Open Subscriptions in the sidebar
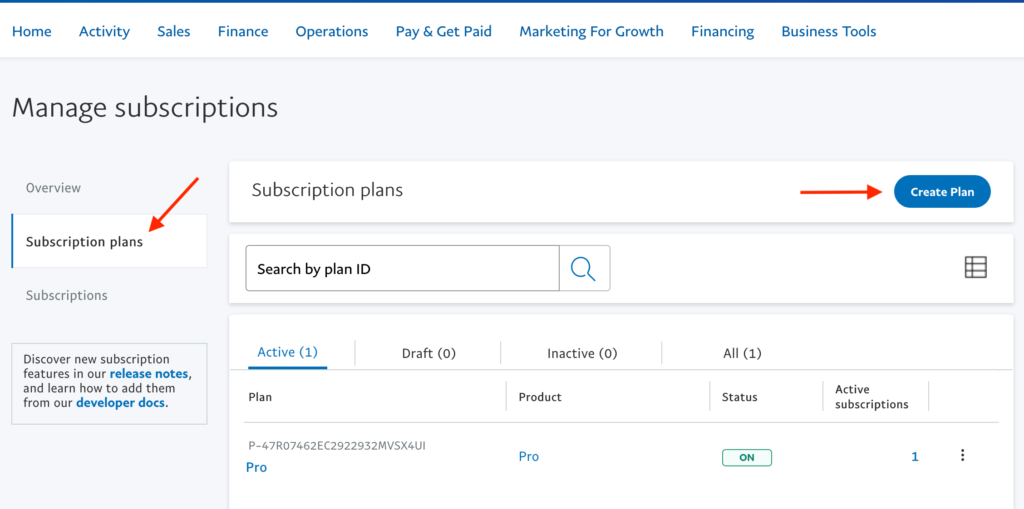Image resolution: width=1024 pixels, height=509 pixels. (67, 295)
